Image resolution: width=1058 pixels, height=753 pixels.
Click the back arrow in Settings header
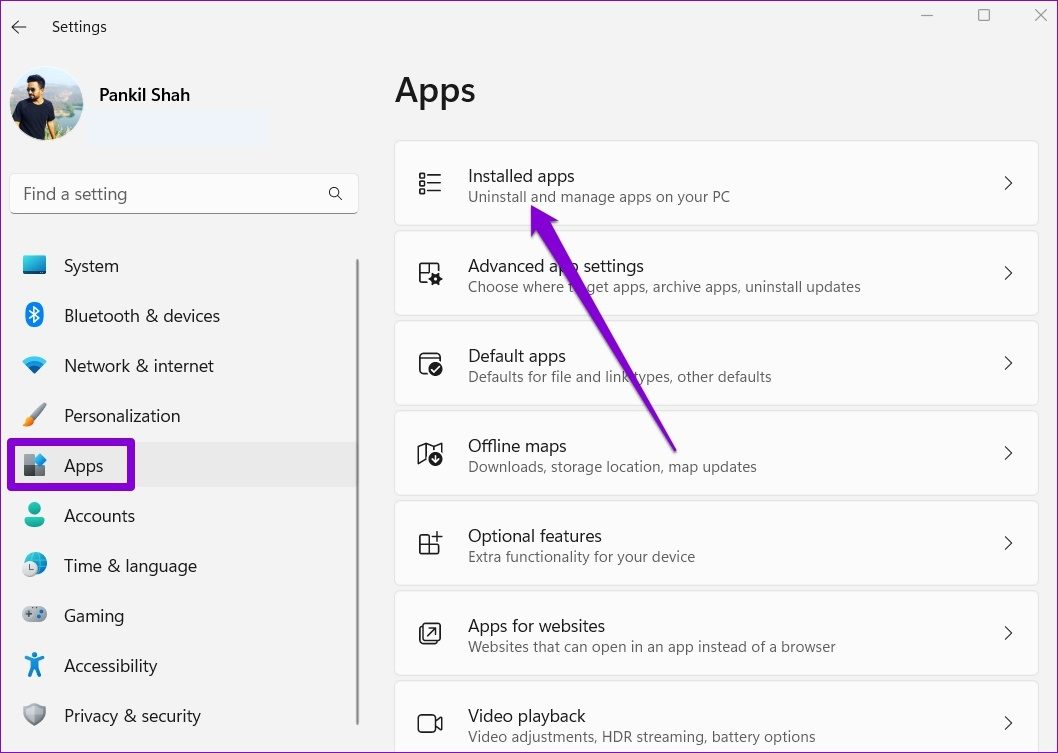(x=19, y=27)
